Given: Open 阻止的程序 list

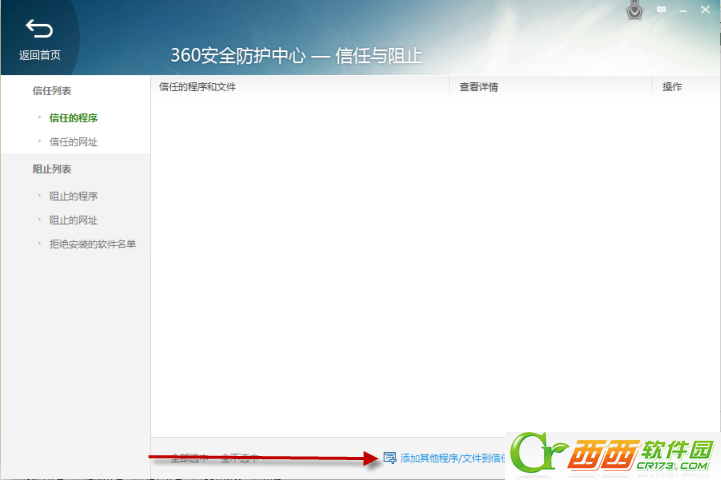Looking at the screenshot, I should (x=73, y=196).
